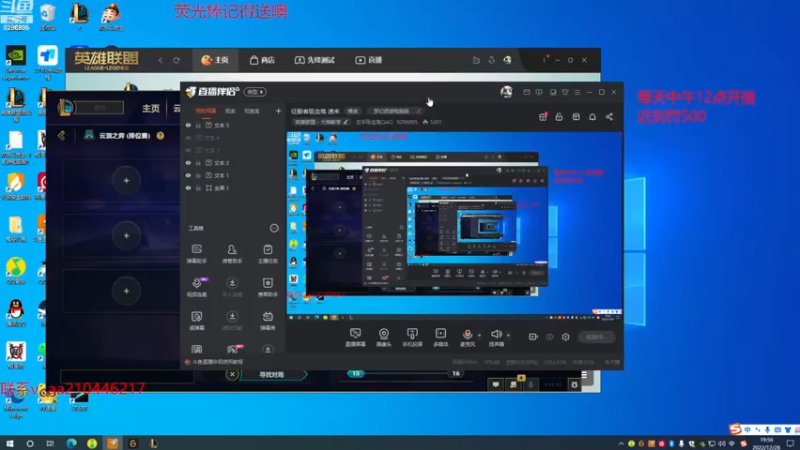Screen dimensions: 800x450
Task: Add a new scene with the plus button
Action: point(278,111)
